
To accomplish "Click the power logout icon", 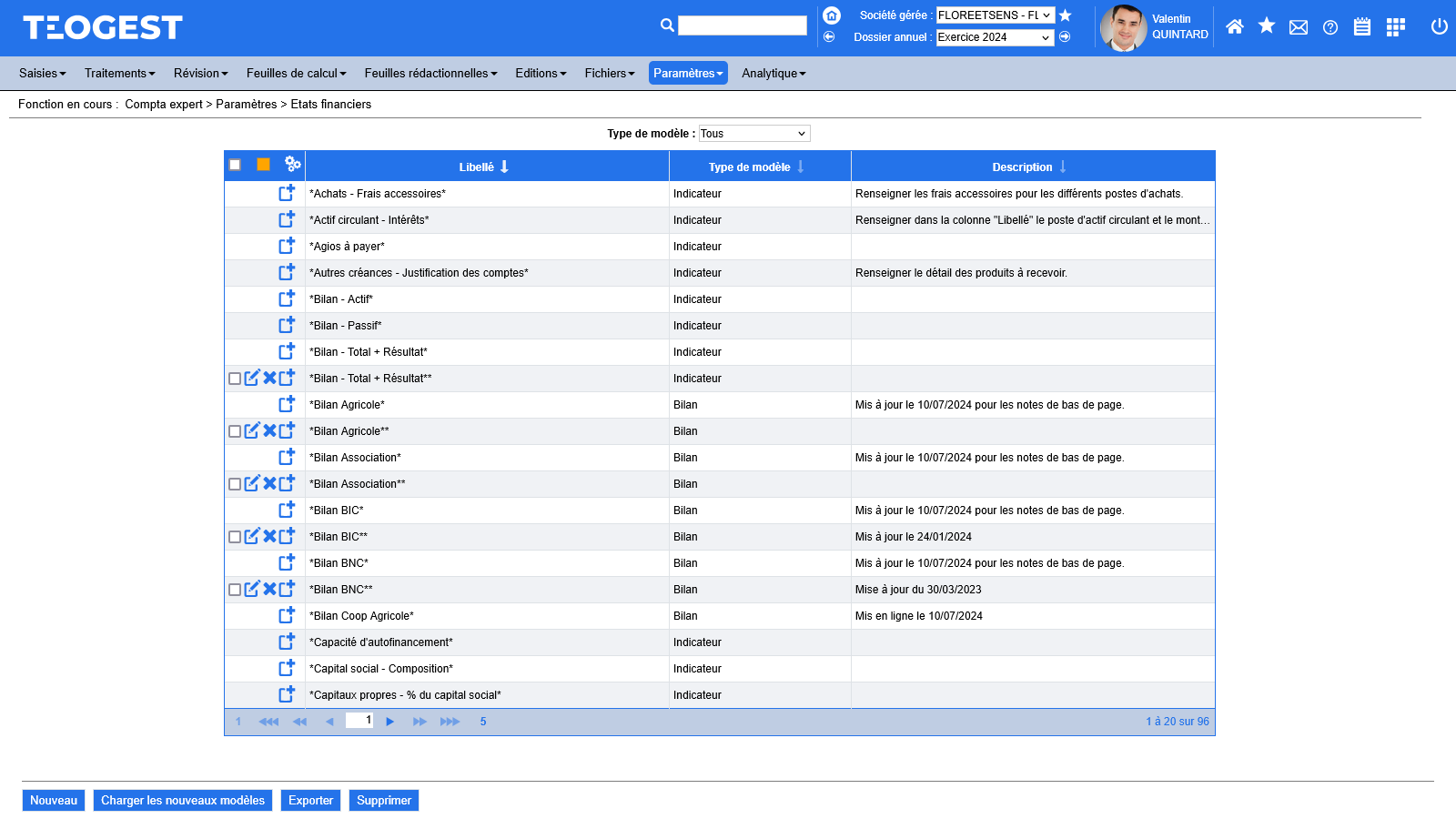I will click(x=1439, y=26).
